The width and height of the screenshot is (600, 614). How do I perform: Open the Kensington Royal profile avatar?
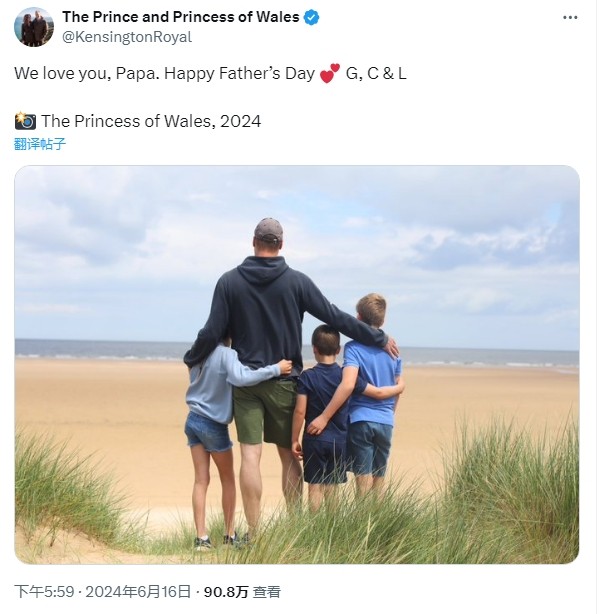pyautogui.click(x=34, y=27)
